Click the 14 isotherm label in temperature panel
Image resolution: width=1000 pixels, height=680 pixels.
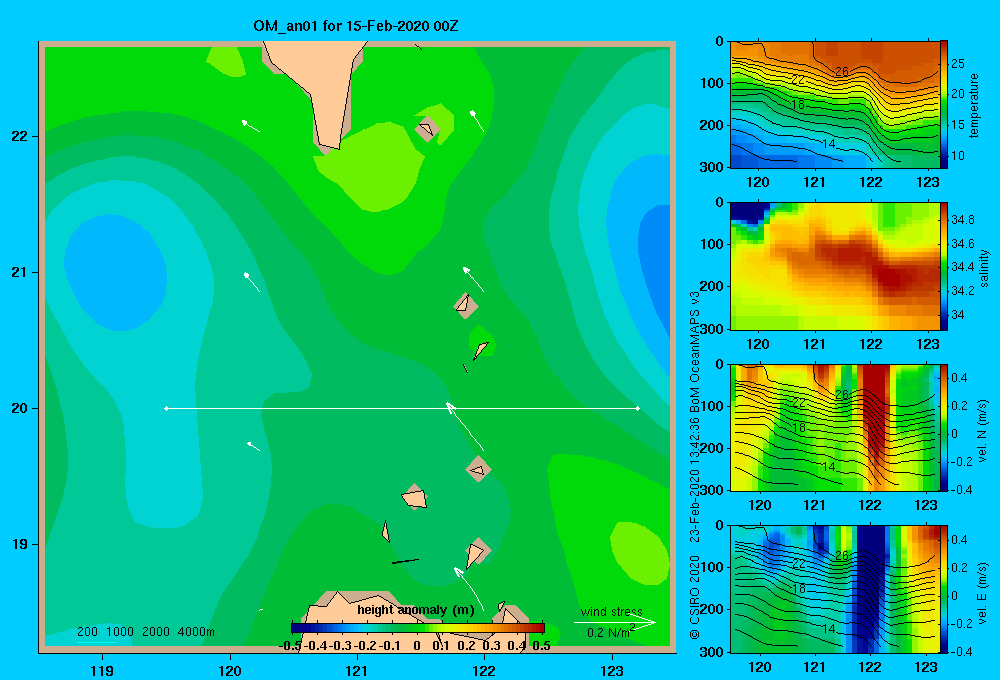click(828, 144)
